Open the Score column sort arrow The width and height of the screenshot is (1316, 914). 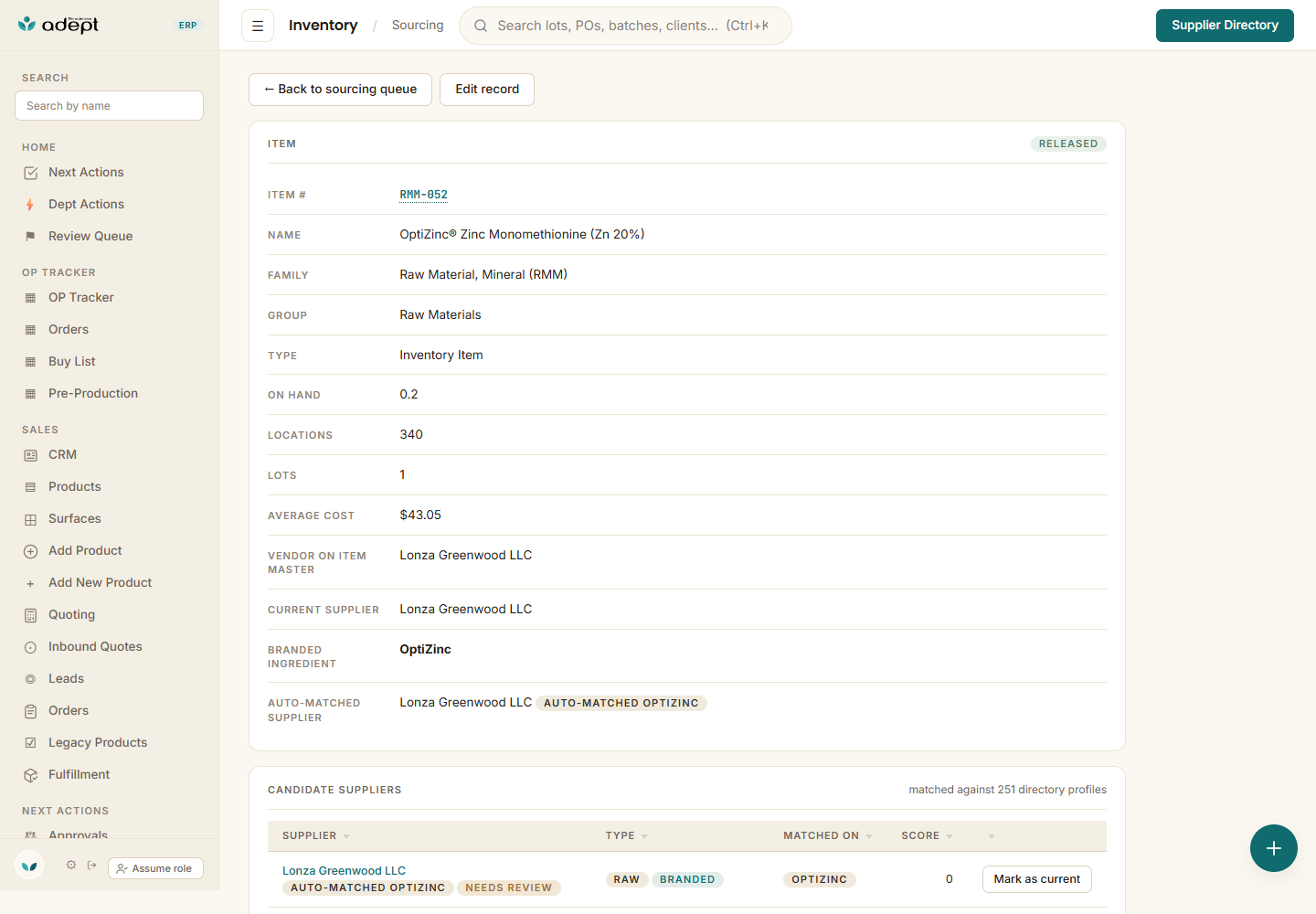point(950,836)
